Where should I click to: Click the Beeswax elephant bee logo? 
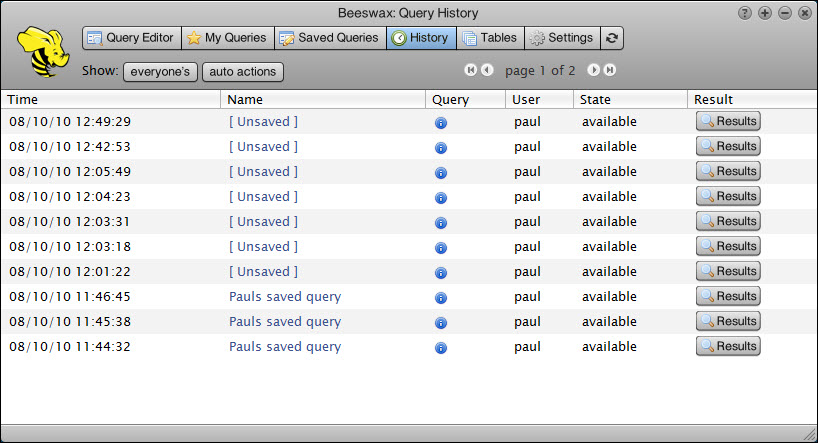coord(41,51)
